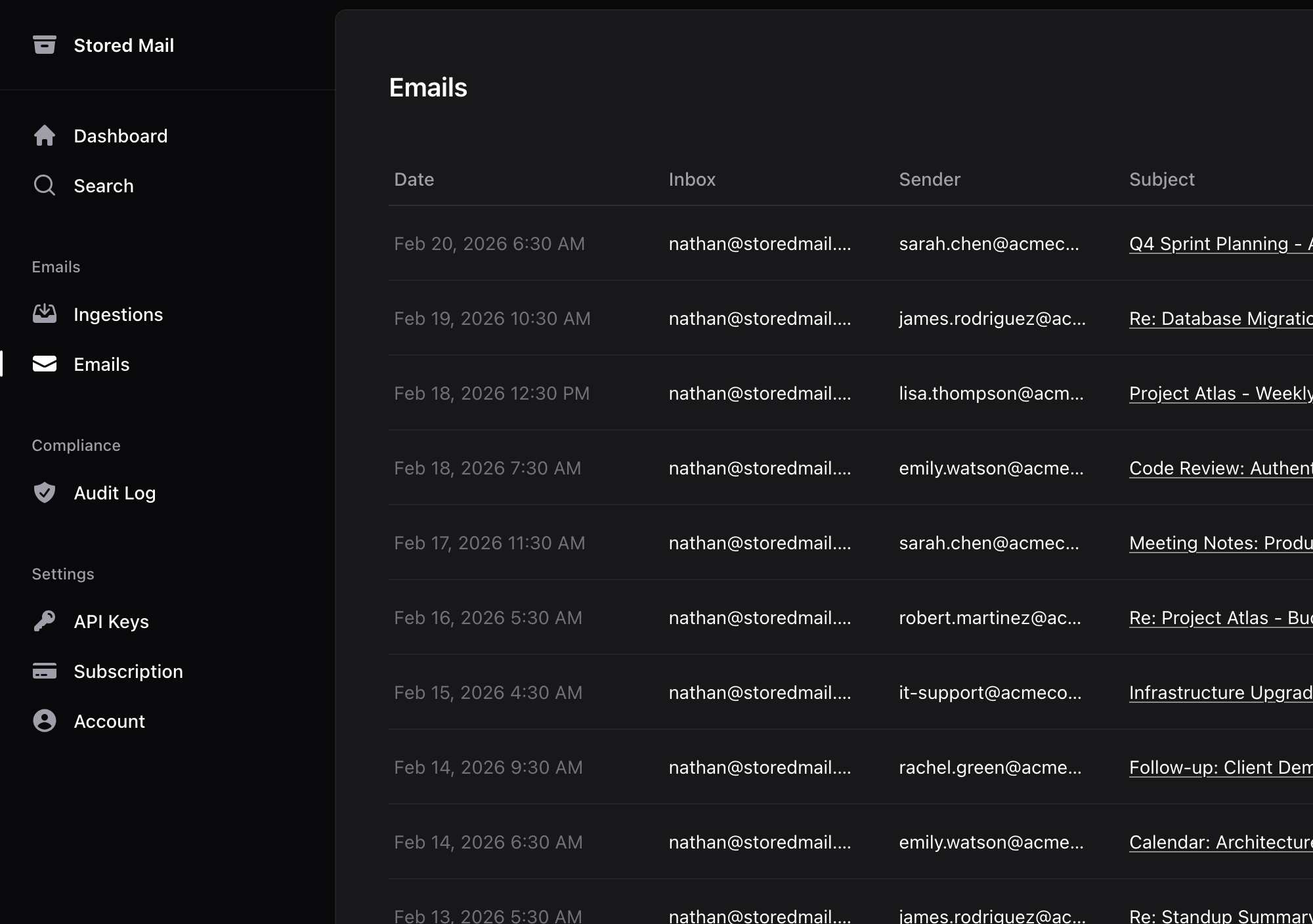Click the Emails envelope icon in sidebar
This screenshot has width=1313, height=924.
pyautogui.click(x=44, y=364)
